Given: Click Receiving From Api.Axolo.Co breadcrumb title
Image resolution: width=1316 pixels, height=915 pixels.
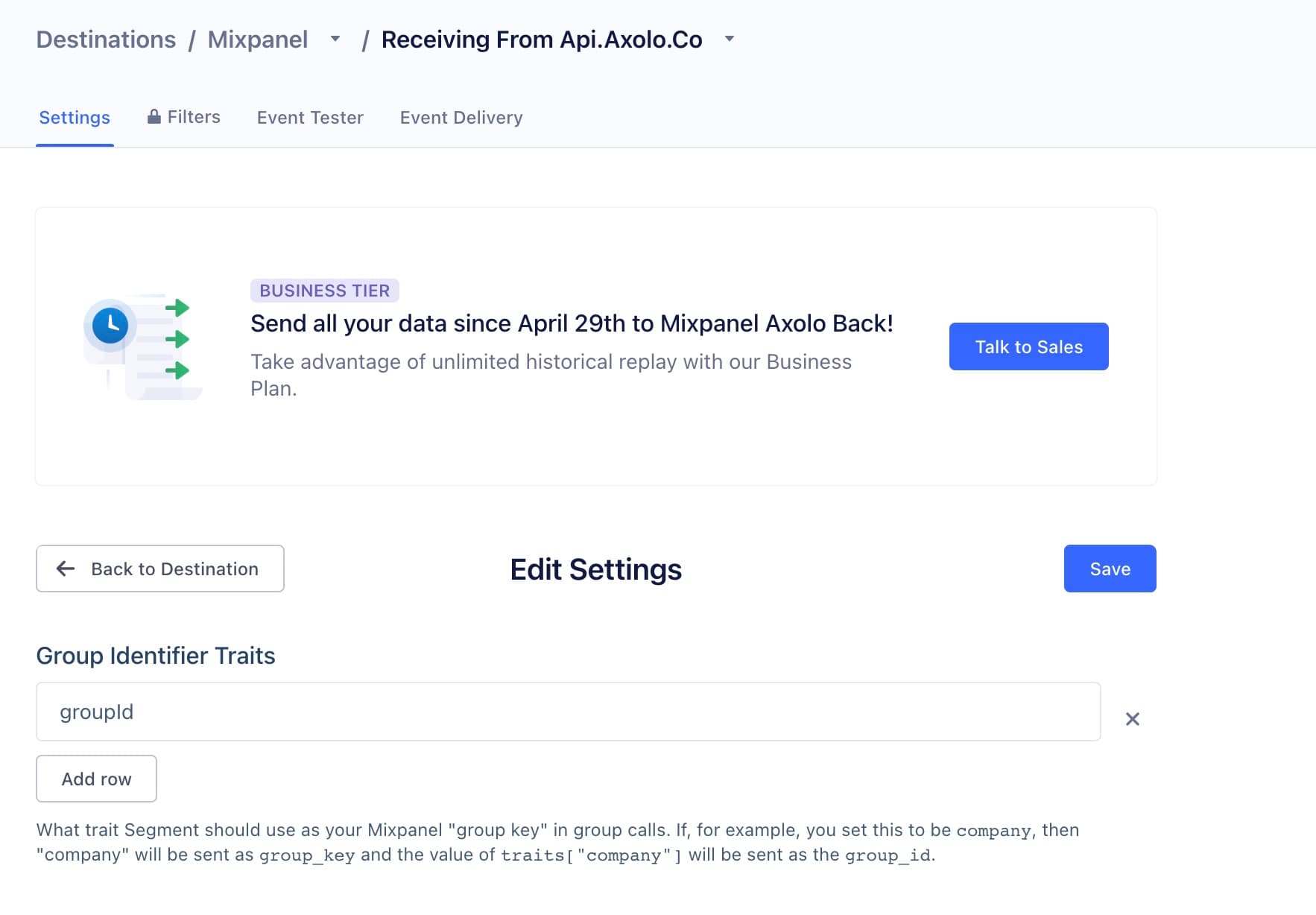Looking at the screenshot, I should coord(542,39).
